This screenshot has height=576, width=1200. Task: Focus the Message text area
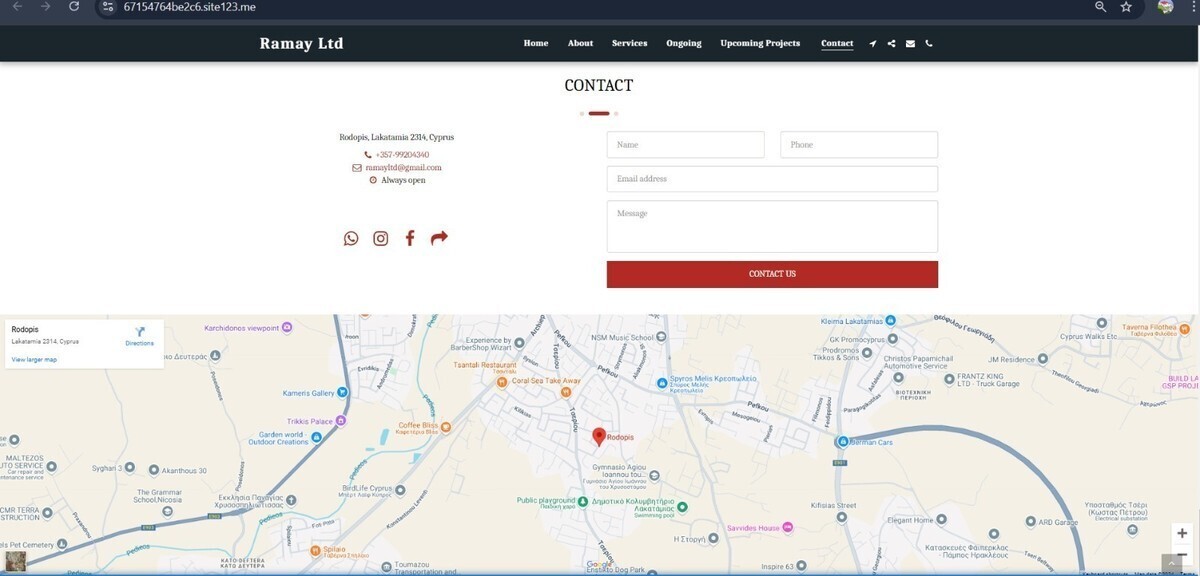coord(772,226)
